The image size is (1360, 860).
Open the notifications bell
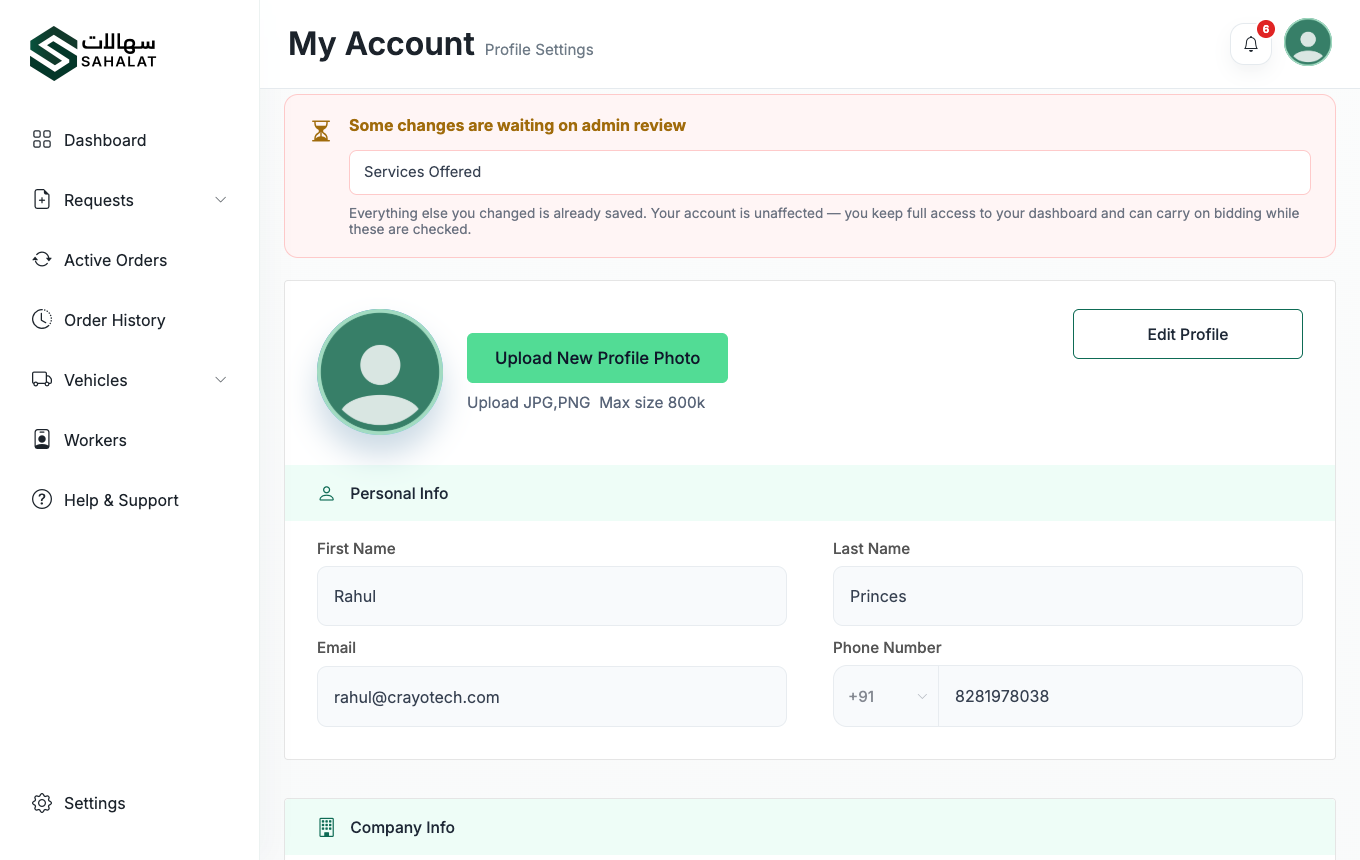click(1251, 44)
